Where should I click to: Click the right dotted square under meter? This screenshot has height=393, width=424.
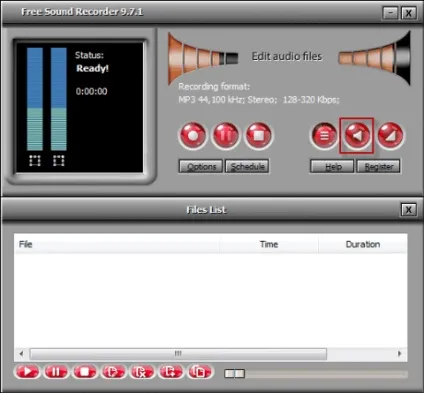pyautogui.click(x=59, y=160)
